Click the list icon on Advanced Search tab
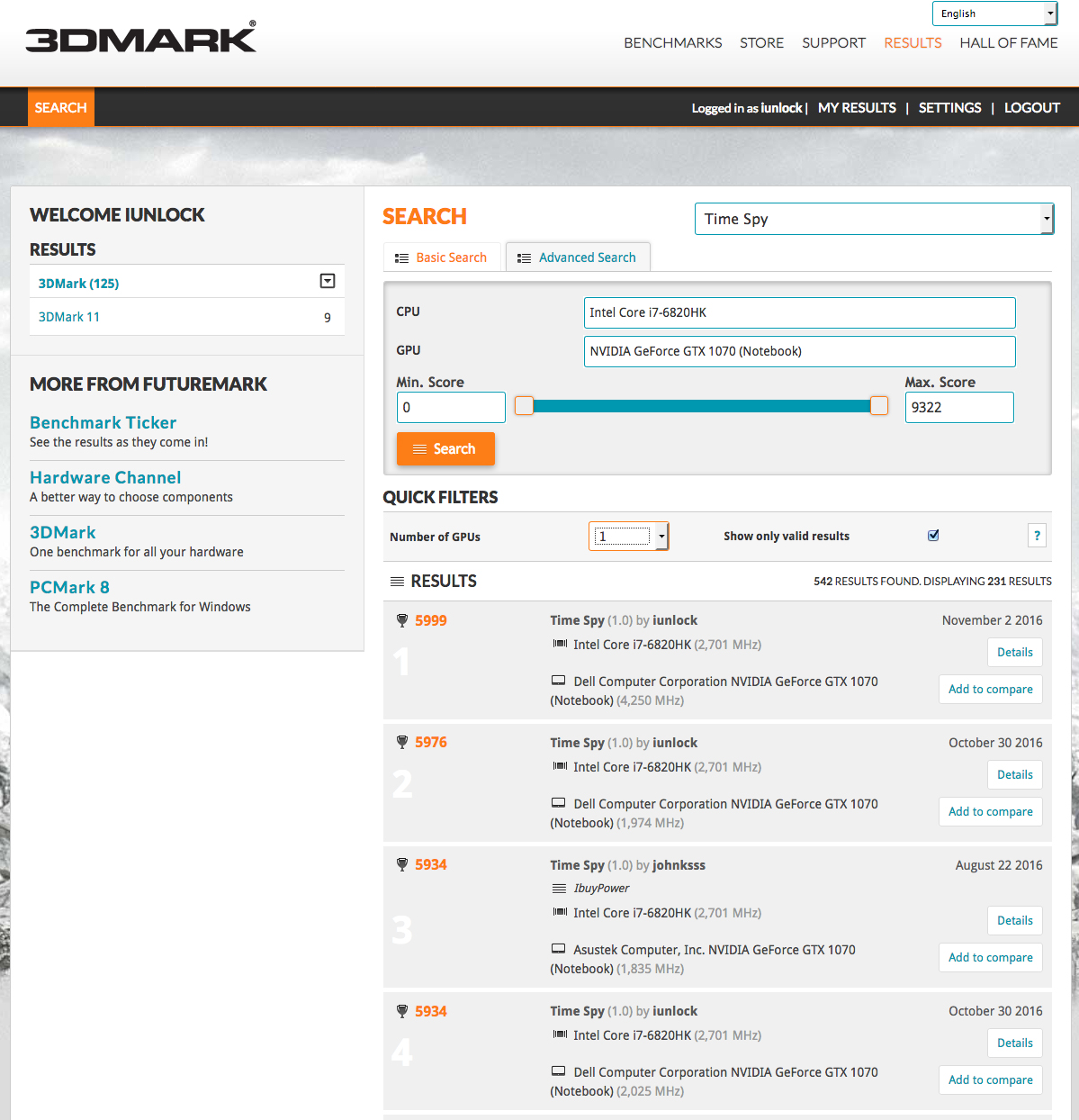 coord(524,258)
